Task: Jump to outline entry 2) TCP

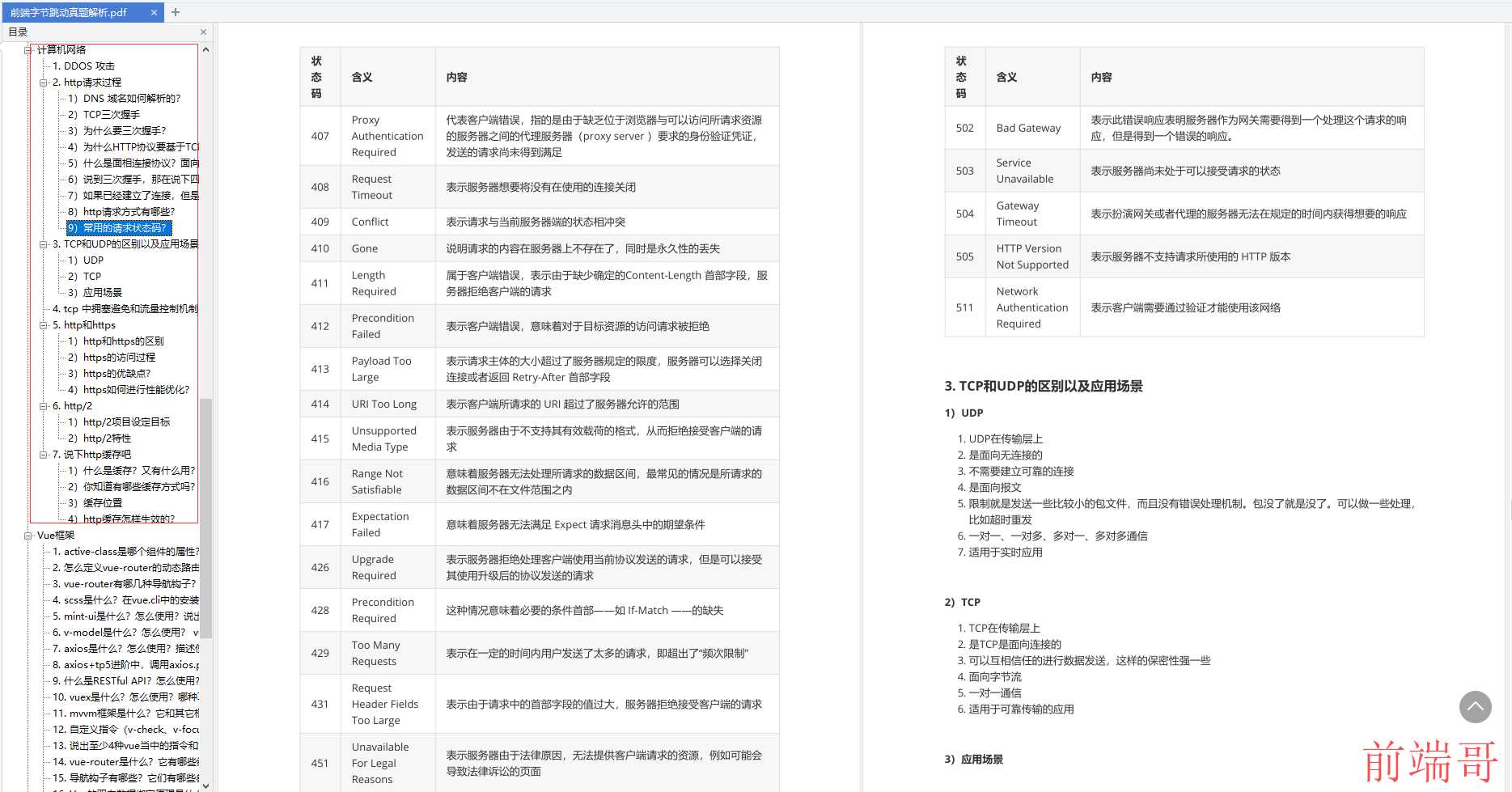Action: pos(84,277)
